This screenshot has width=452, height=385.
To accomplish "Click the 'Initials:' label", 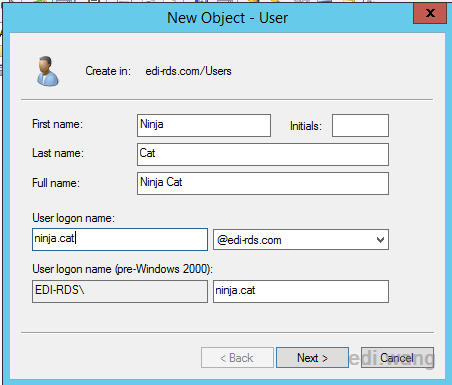I will pyautogui.click(x=306, y=126).
